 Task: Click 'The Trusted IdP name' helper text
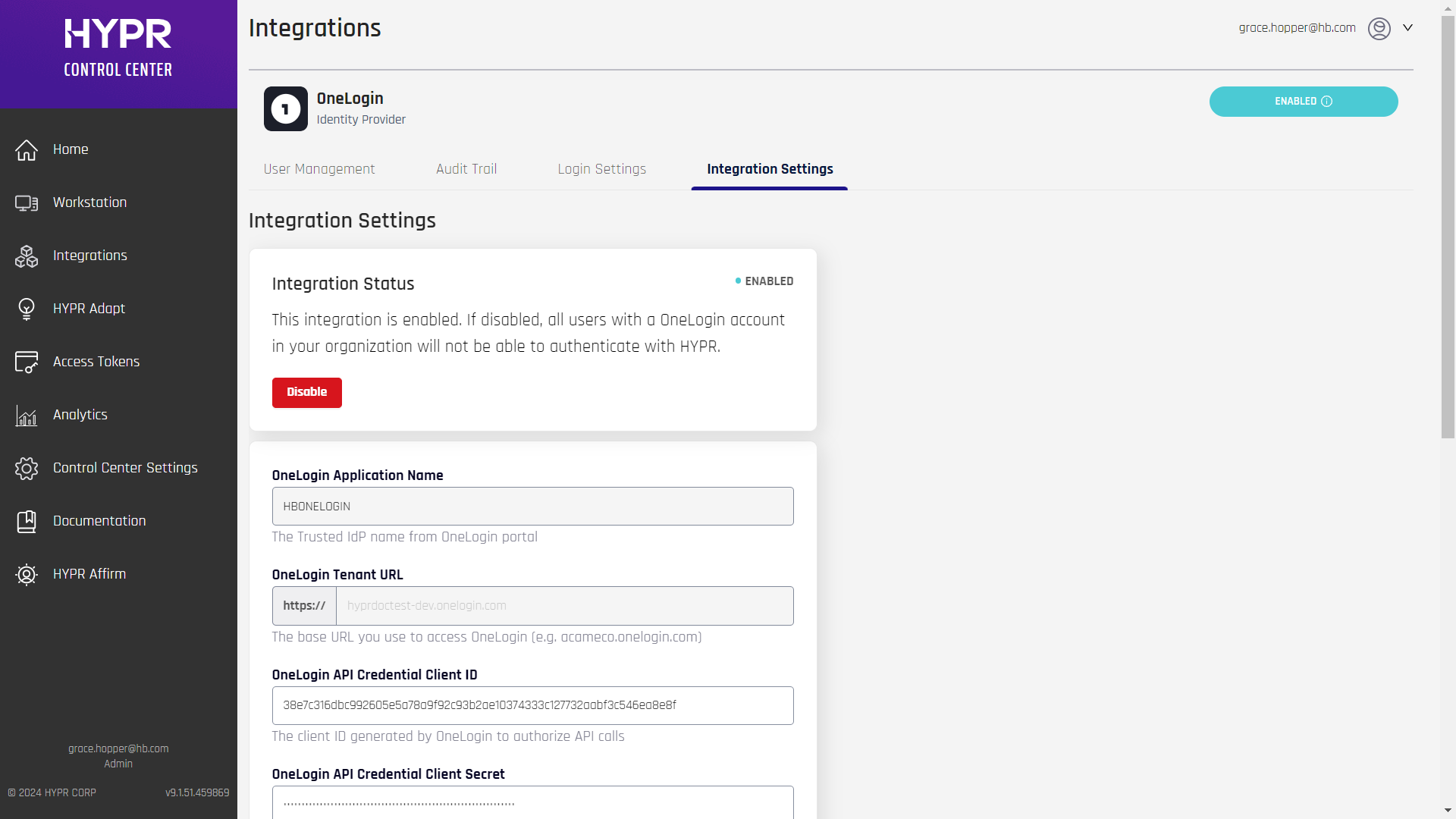405,538
